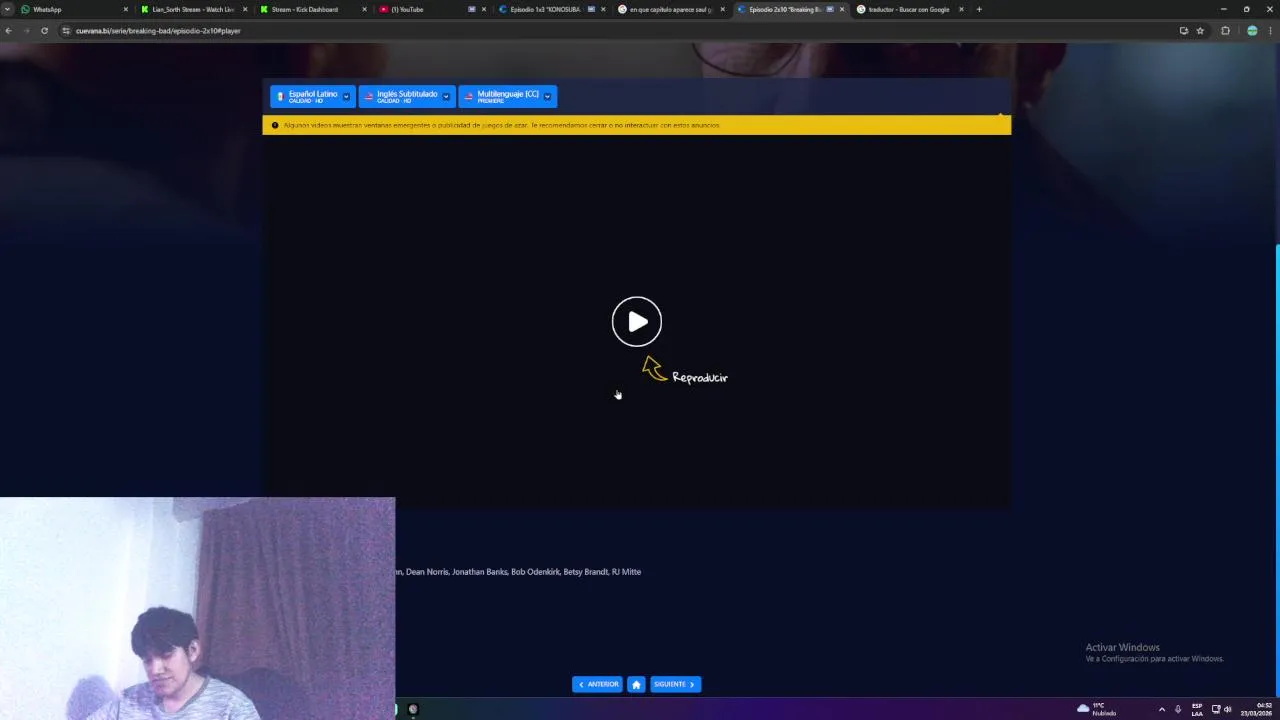Click the media indicator on Episodio 1x3 tab

(591, 9)
